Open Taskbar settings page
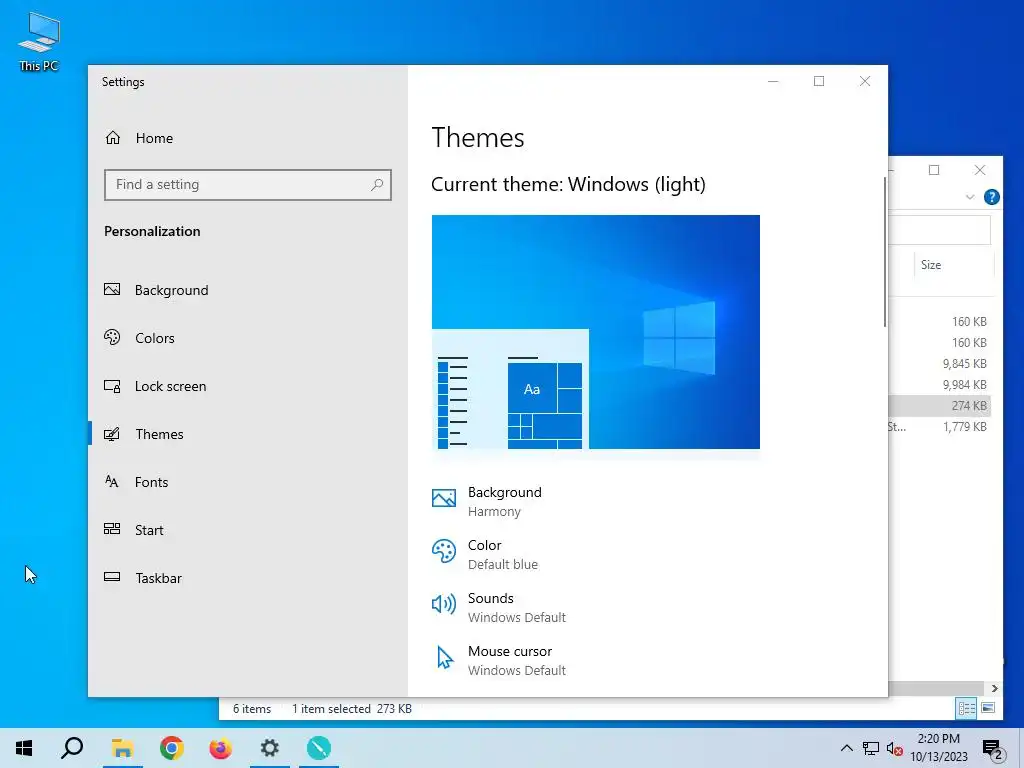 (142, 578)
